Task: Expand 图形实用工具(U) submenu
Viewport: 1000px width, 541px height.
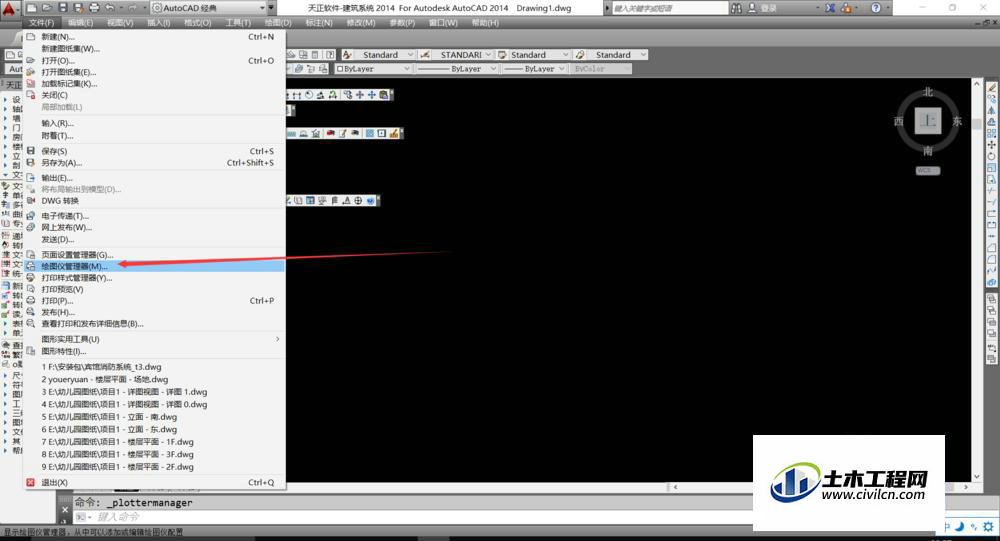Action: tap(154, 339)
